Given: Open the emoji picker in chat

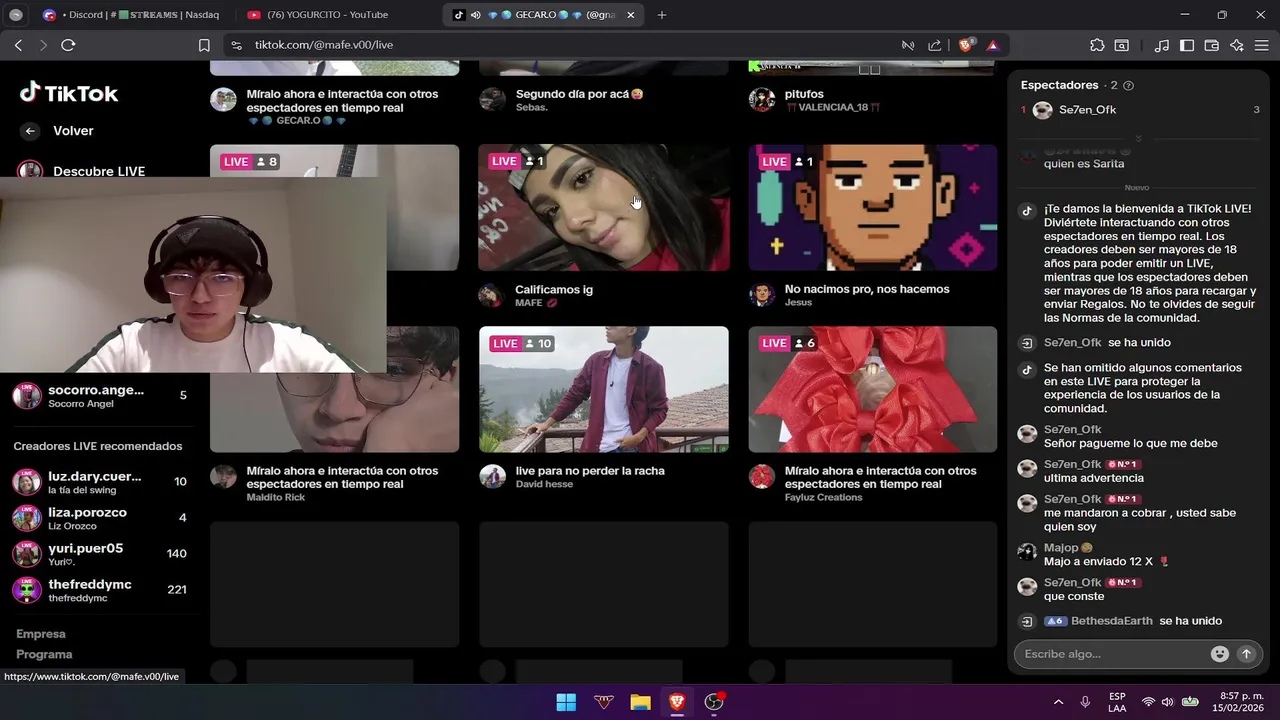Looking at the screenshot, I should [x=1220, y=654].
